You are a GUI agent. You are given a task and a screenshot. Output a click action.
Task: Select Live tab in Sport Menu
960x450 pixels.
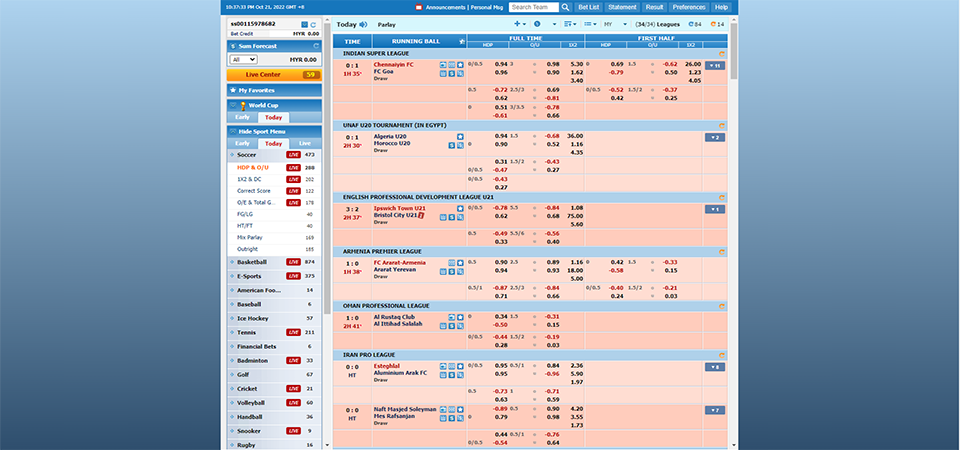[305, 143]
